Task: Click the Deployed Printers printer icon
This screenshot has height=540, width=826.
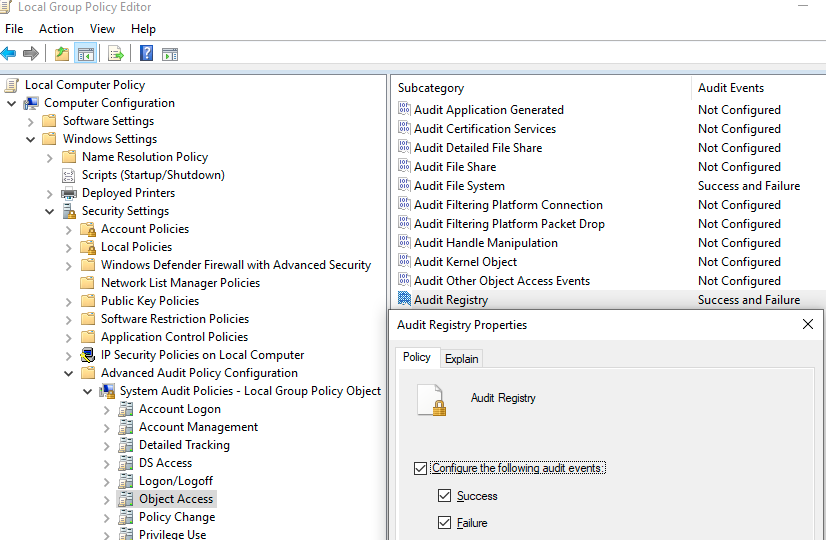Action: (68, 193)
